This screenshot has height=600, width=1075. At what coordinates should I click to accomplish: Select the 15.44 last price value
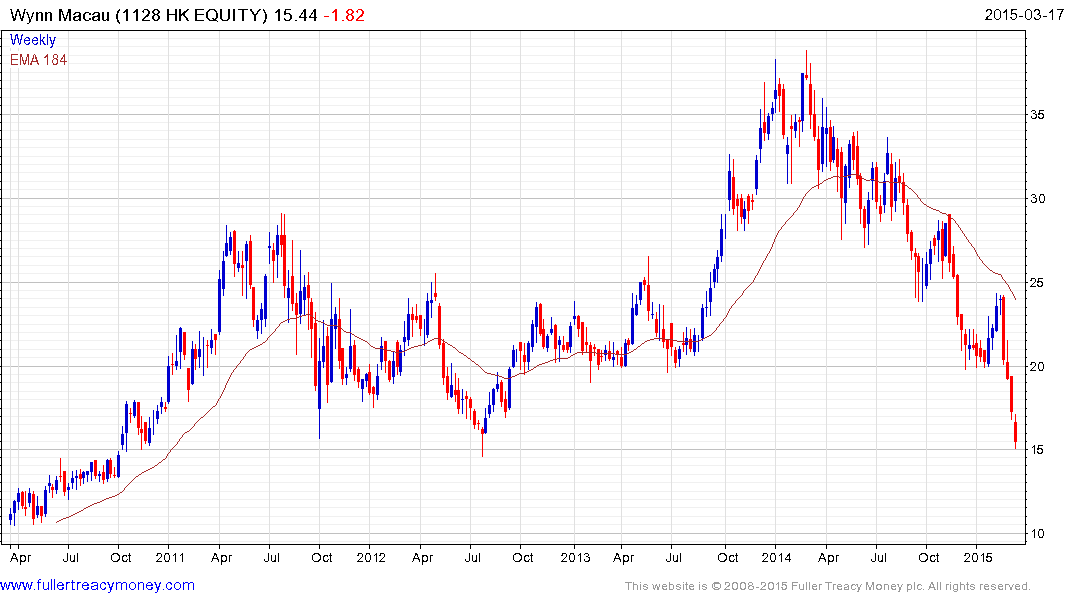coord(295,15)
